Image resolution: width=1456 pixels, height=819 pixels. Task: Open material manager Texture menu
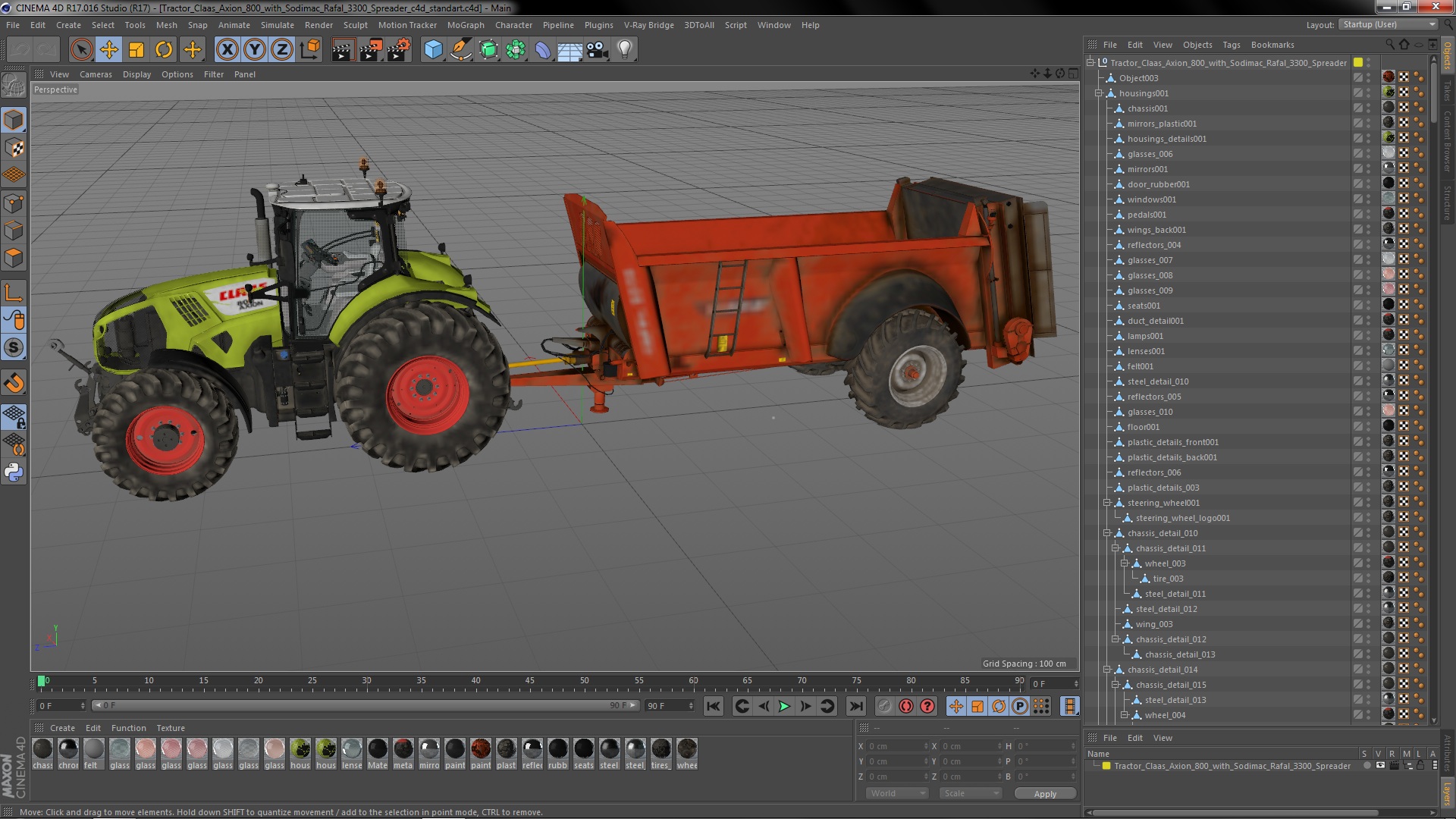coord(171,728)
